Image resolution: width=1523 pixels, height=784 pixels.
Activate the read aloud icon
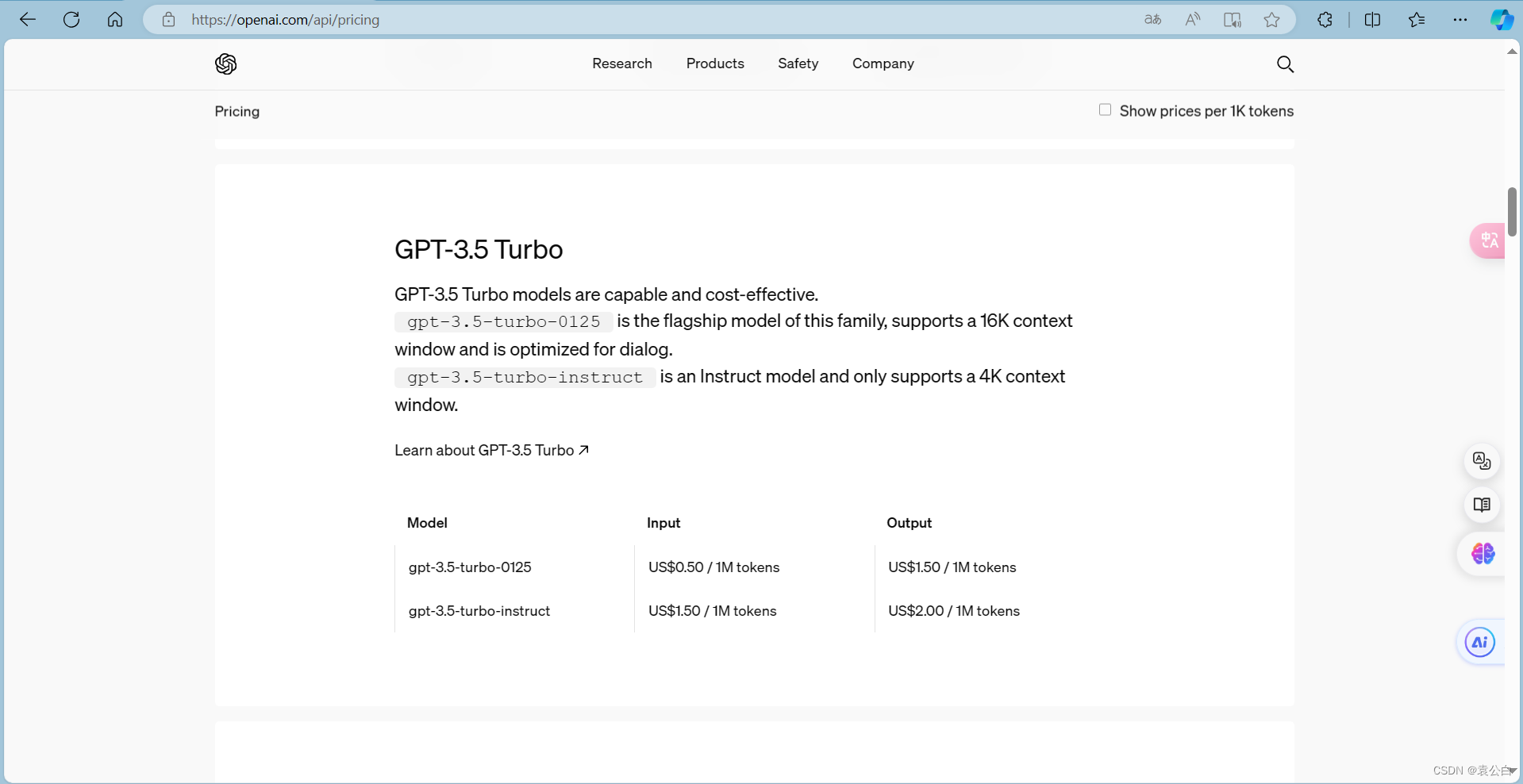tap(1192, 20)
